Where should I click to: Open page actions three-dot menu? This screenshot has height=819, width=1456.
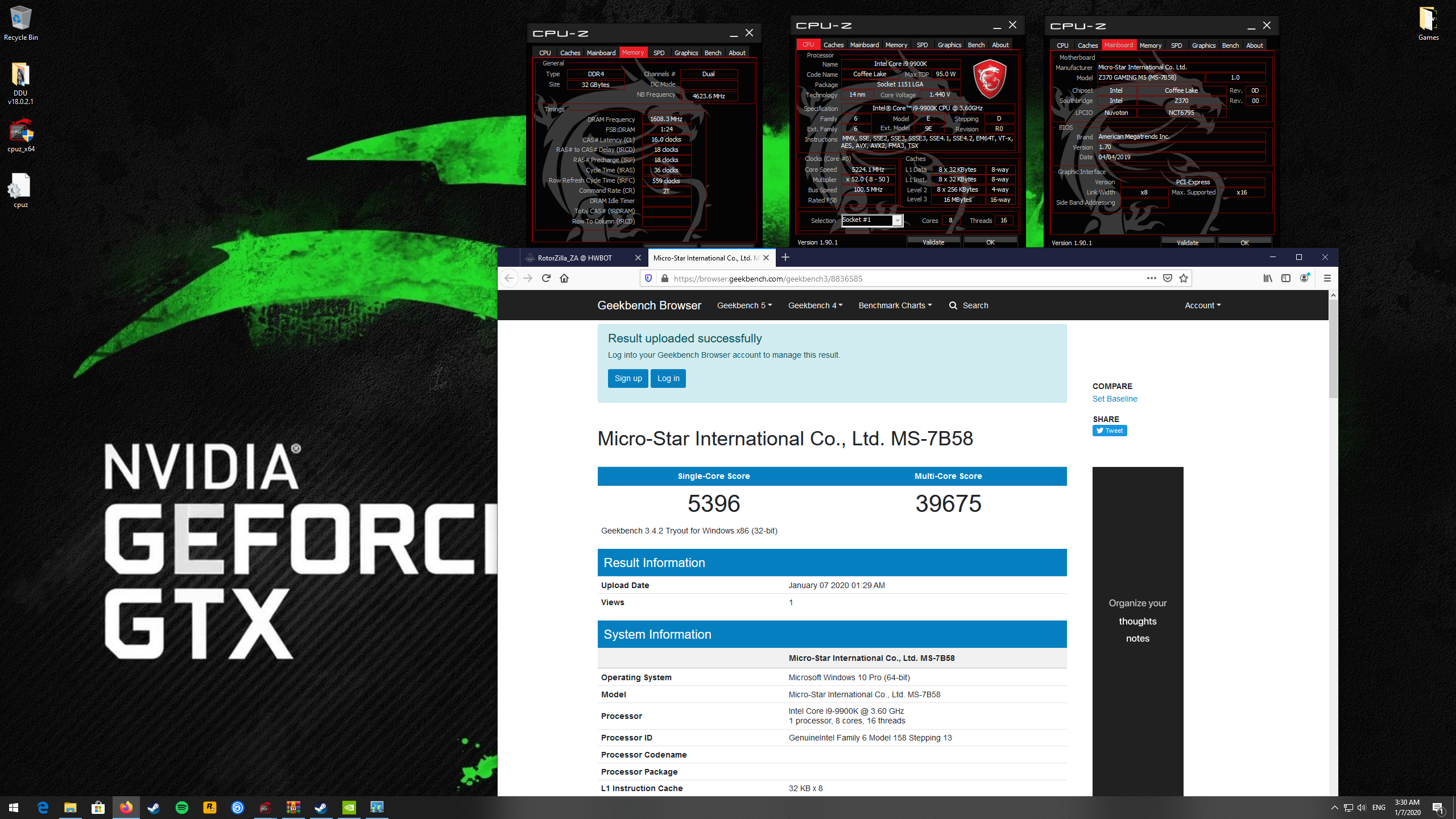click(x=1152, y=278)
